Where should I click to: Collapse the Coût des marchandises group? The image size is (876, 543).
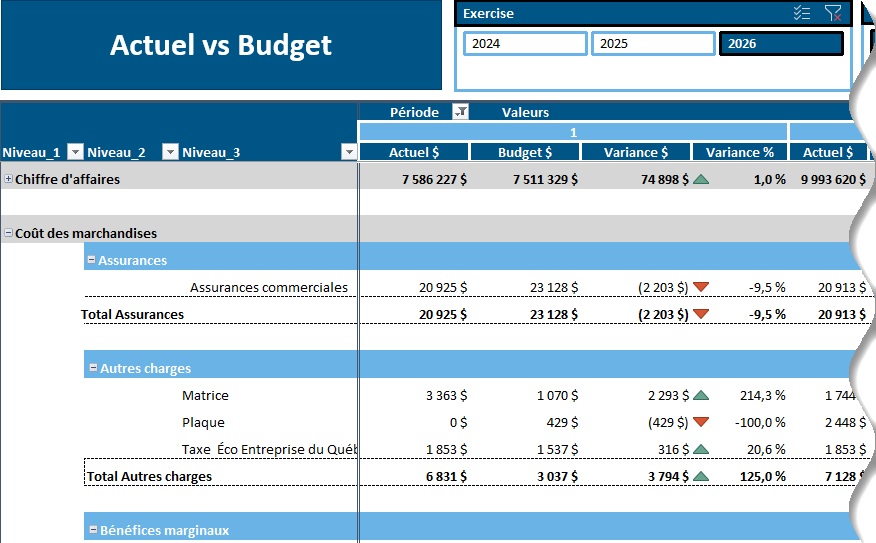coord(9,233)
